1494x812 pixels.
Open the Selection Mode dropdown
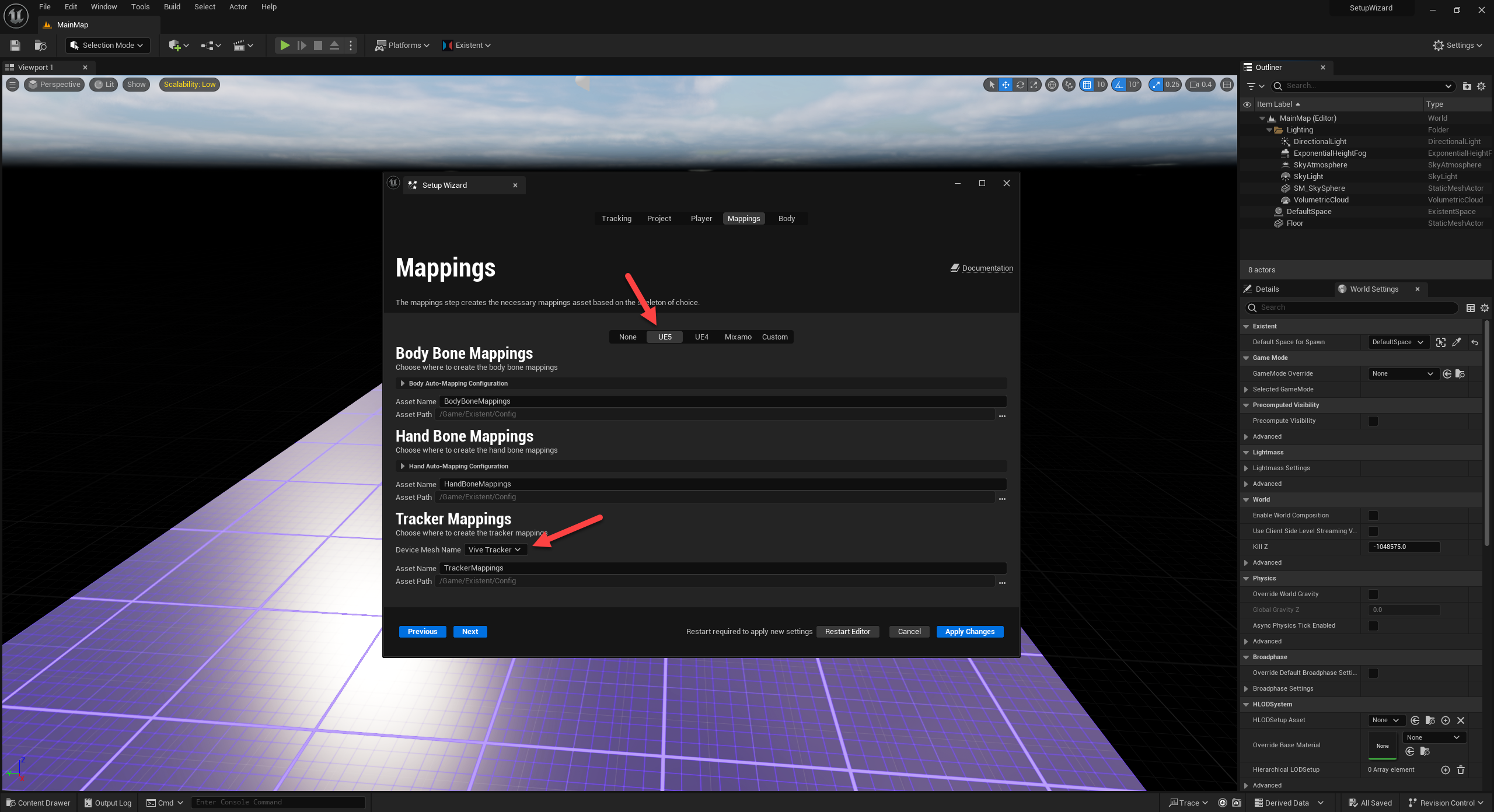pos(107,45)
